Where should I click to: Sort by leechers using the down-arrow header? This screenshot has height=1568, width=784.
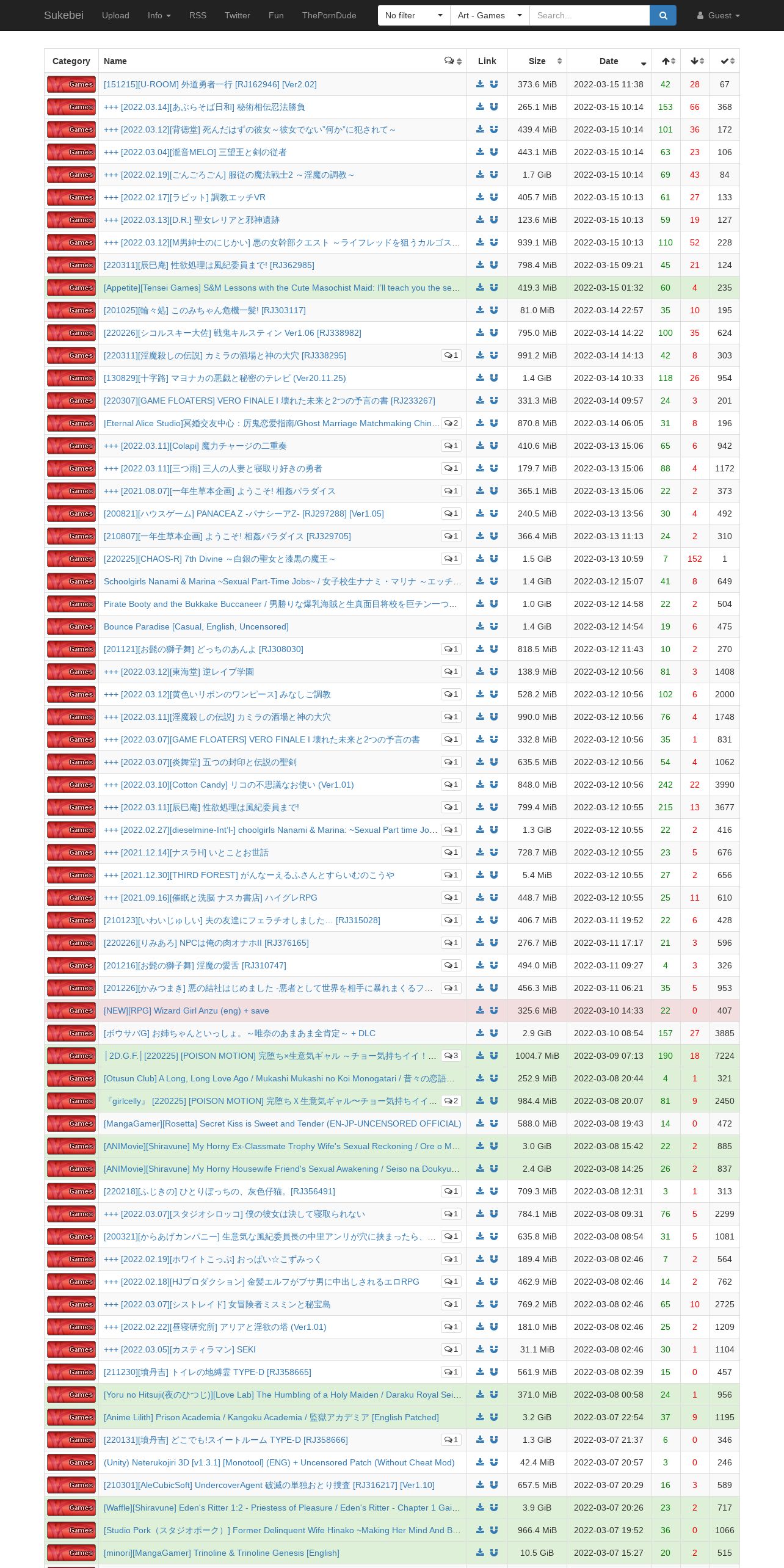click(695, 61)
